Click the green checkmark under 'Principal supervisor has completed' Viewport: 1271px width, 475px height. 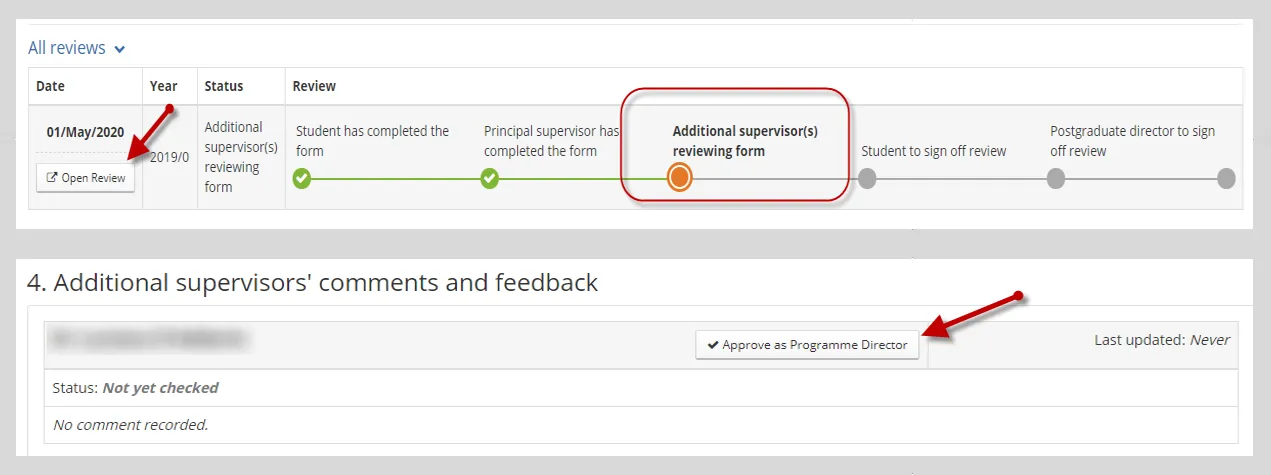(490, 178)
